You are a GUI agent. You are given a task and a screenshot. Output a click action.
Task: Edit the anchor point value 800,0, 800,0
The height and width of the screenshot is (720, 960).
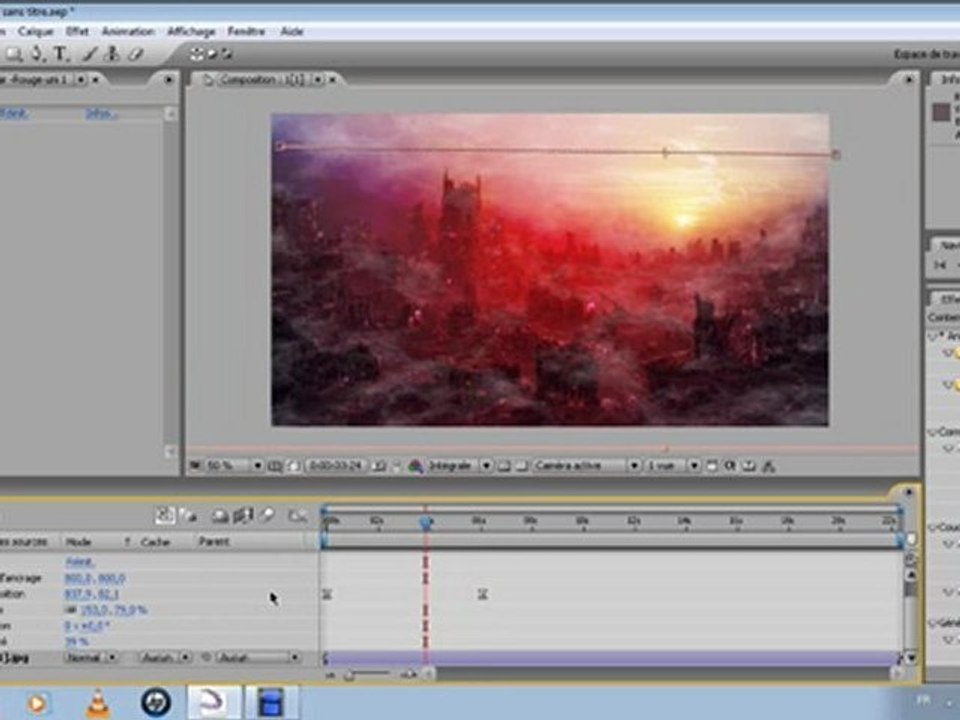[x=95, y=578]
